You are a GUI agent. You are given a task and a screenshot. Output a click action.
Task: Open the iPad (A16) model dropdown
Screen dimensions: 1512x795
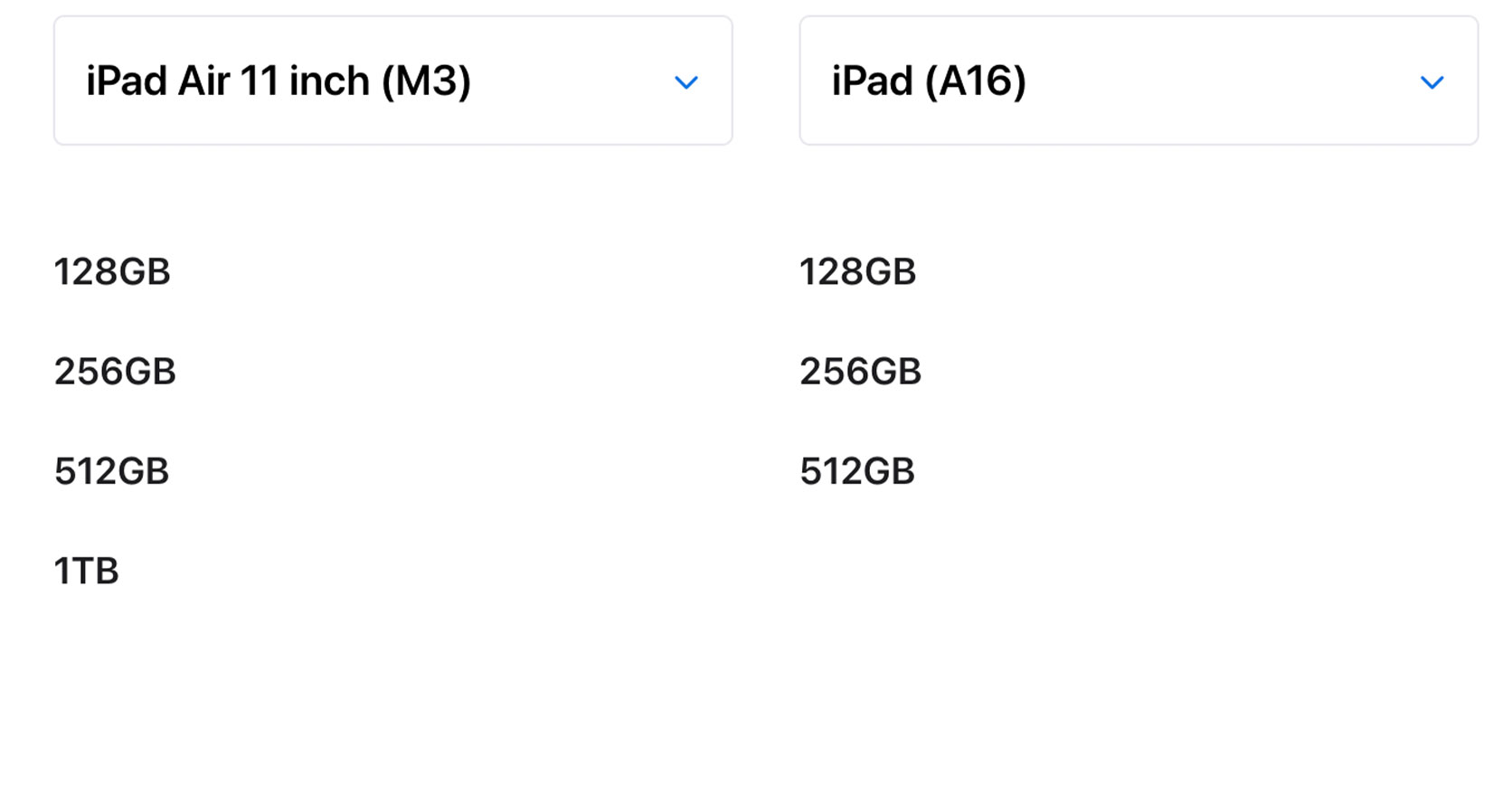point(1139,80)
